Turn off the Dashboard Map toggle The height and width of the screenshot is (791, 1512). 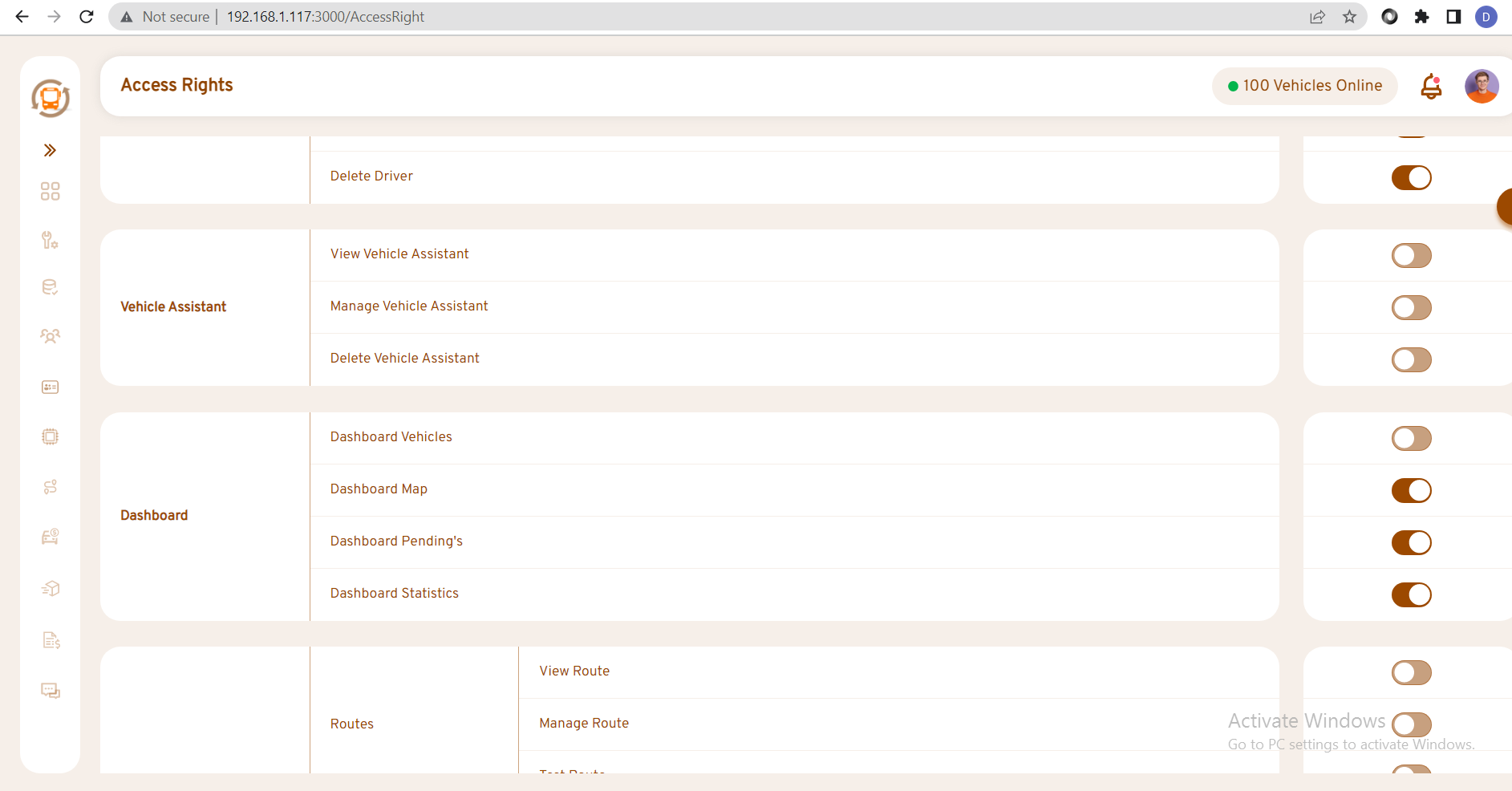tap(1411, 490)
